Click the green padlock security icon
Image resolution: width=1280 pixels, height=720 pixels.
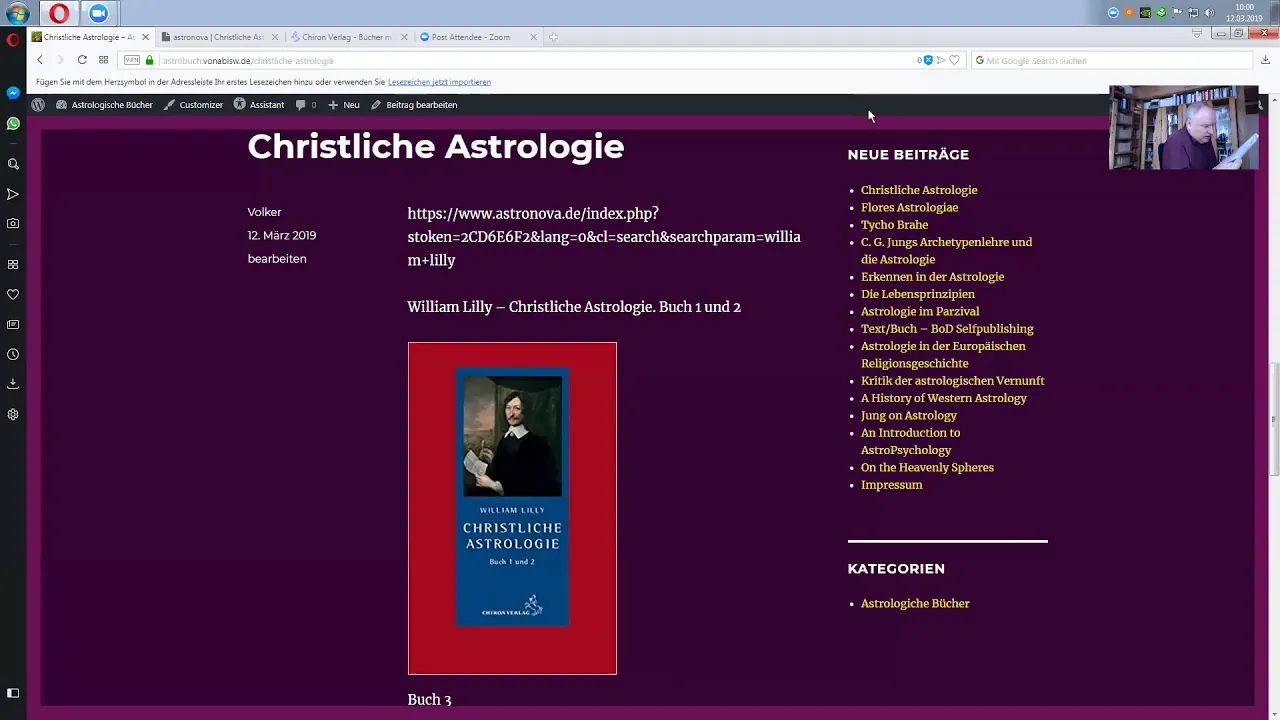[x=150, y=60]
